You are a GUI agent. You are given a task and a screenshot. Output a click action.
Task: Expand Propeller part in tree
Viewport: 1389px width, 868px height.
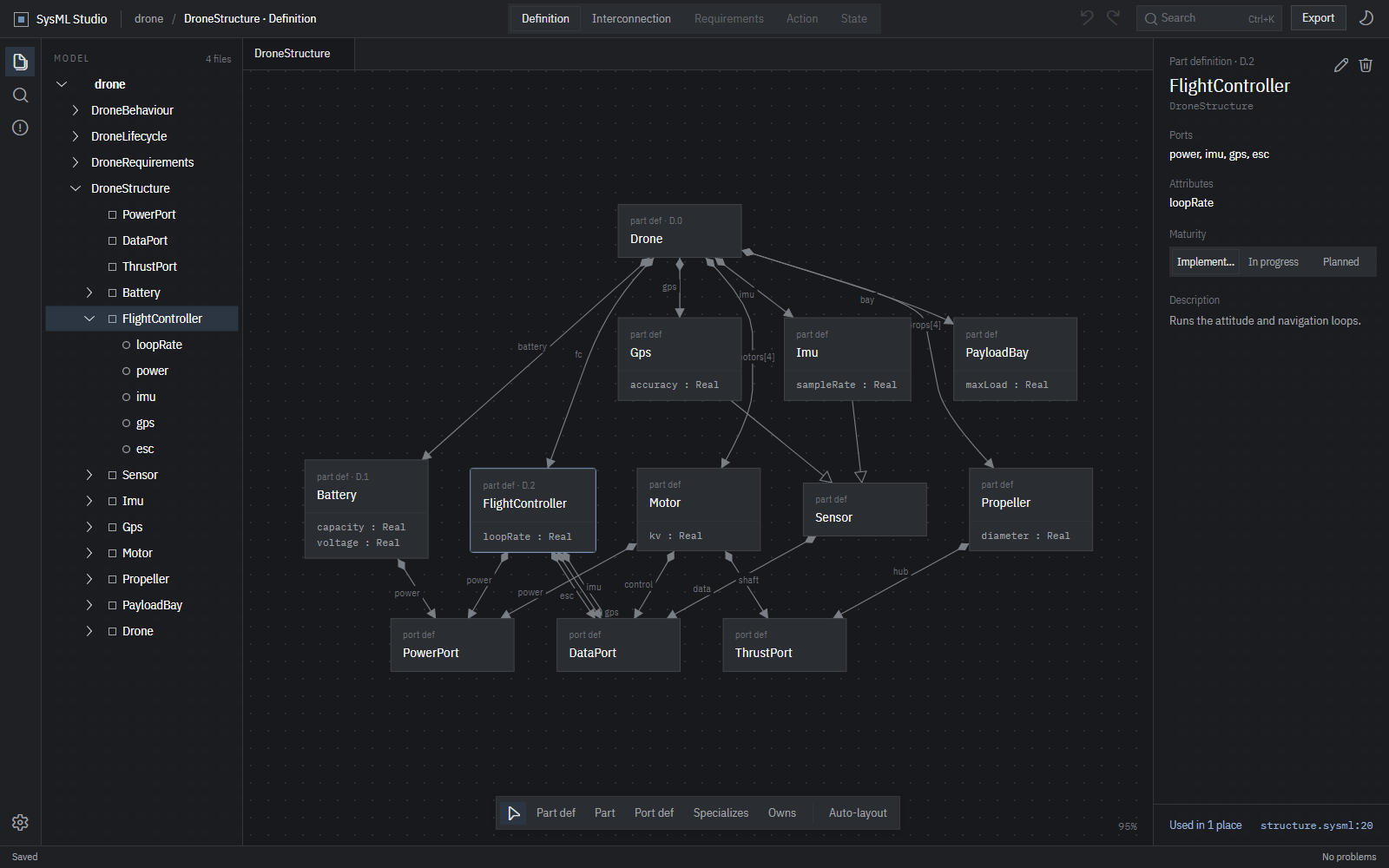point(89,579)
